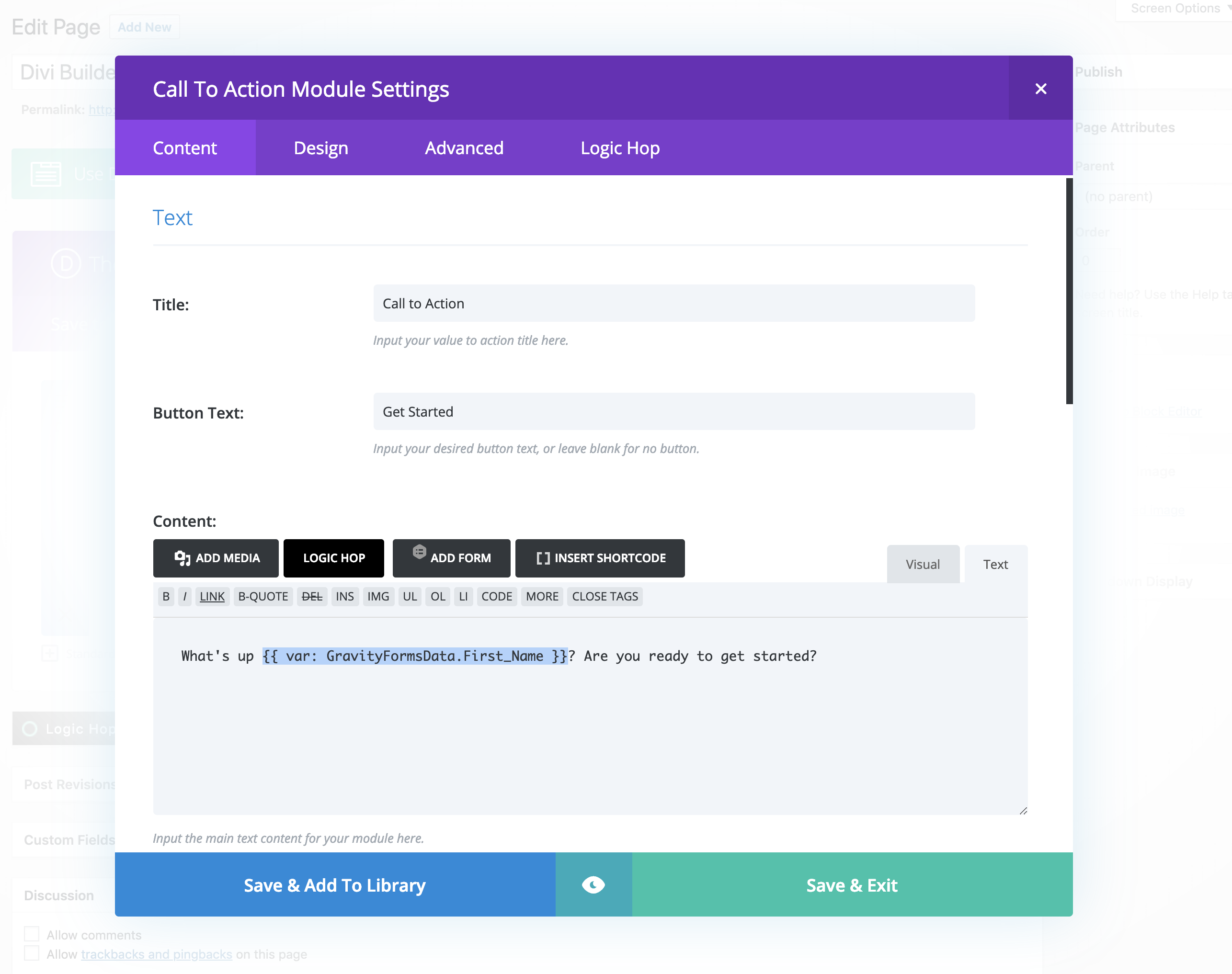Image resolution: width=1232 pixels, height=974 pixels.
Task: Select the Design tab
Action: [x=320, y=148]
